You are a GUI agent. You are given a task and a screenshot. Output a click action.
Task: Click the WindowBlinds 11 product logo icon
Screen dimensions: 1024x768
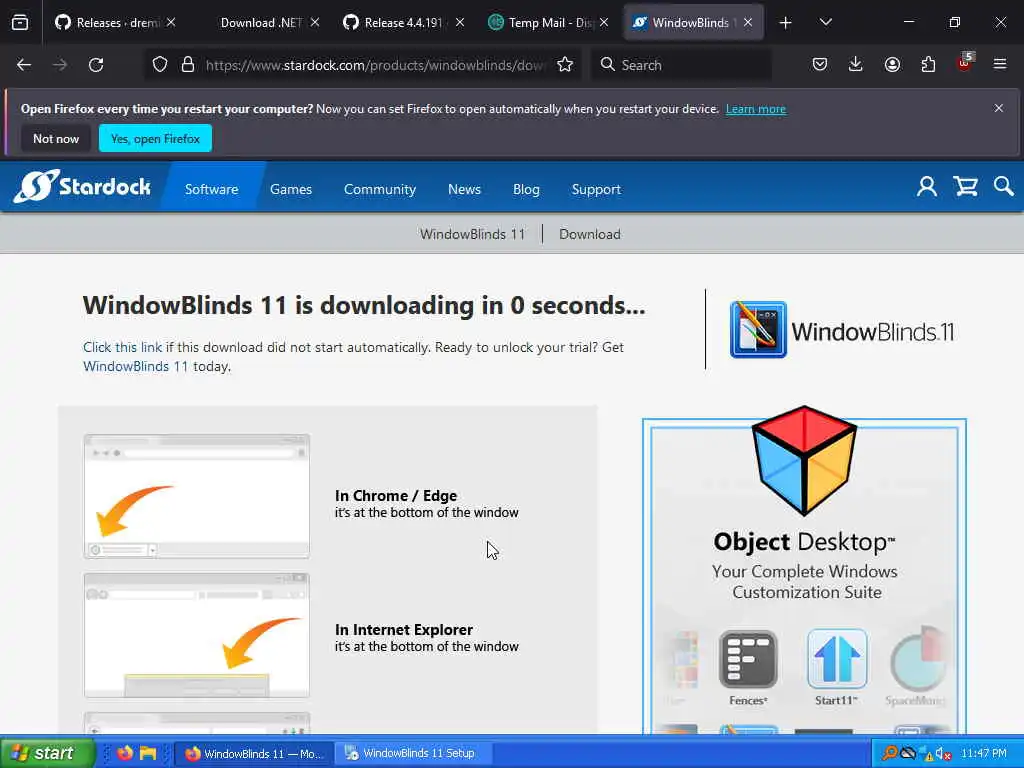point(758,330)
